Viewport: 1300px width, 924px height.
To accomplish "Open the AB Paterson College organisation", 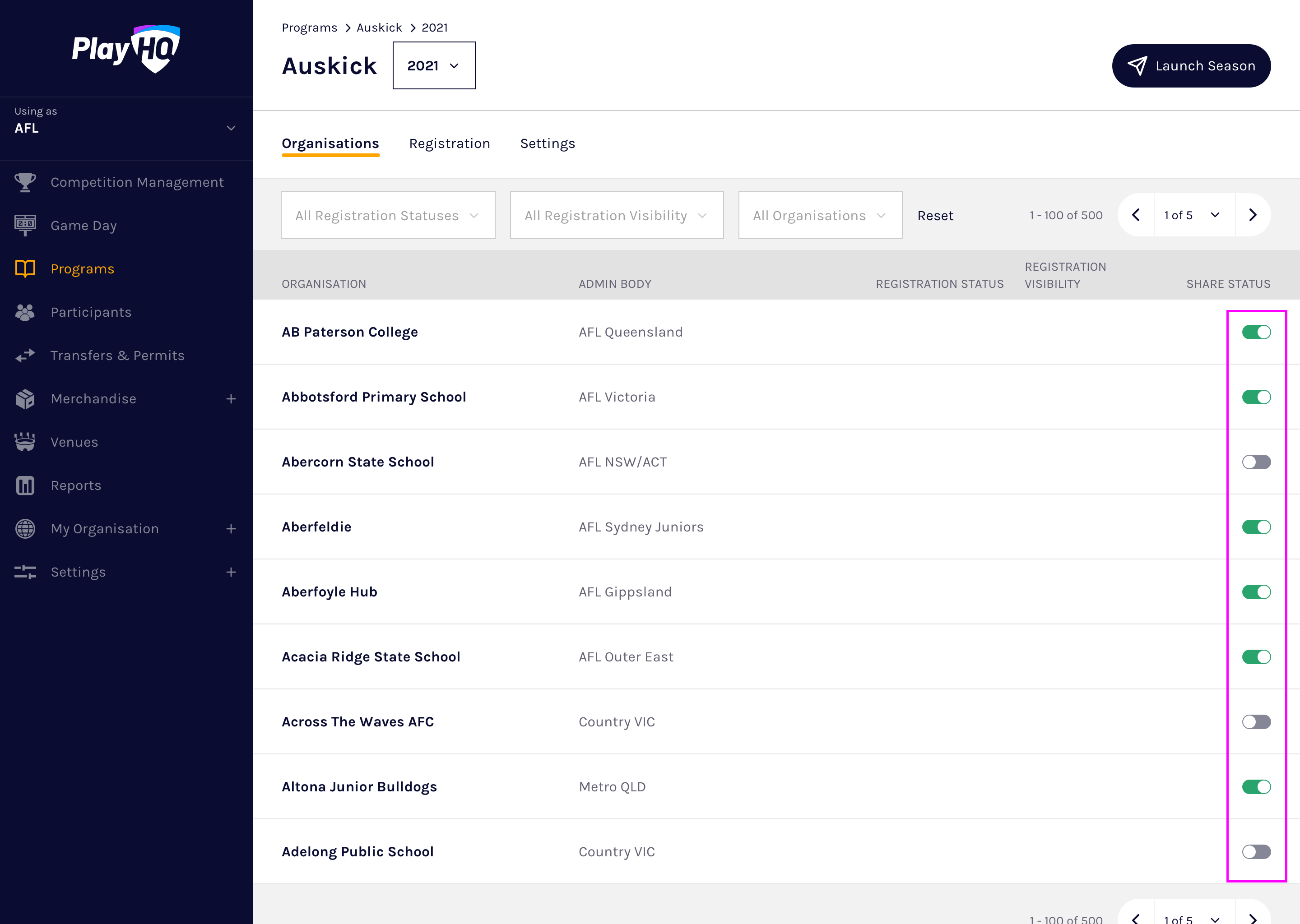I will point(349,332).
